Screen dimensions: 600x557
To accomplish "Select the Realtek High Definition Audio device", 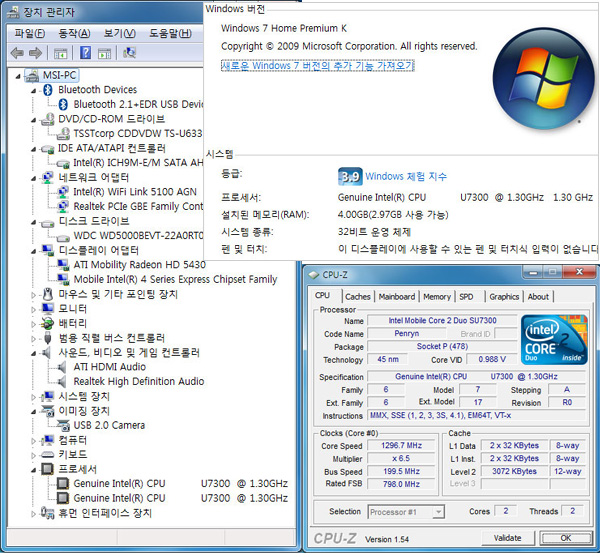I will (x=138, y=381).
